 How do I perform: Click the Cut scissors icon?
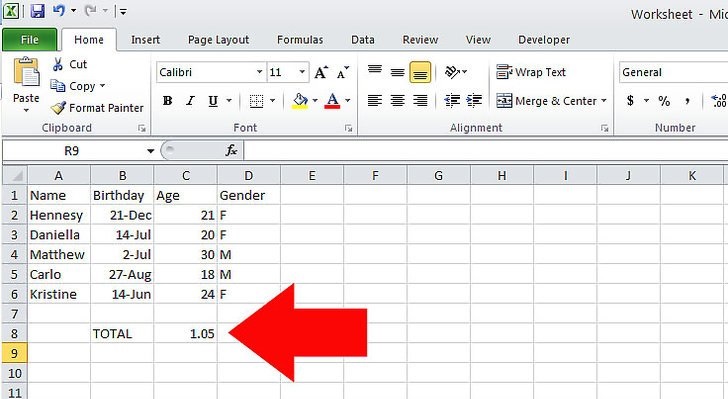click(x=58, y=64)
